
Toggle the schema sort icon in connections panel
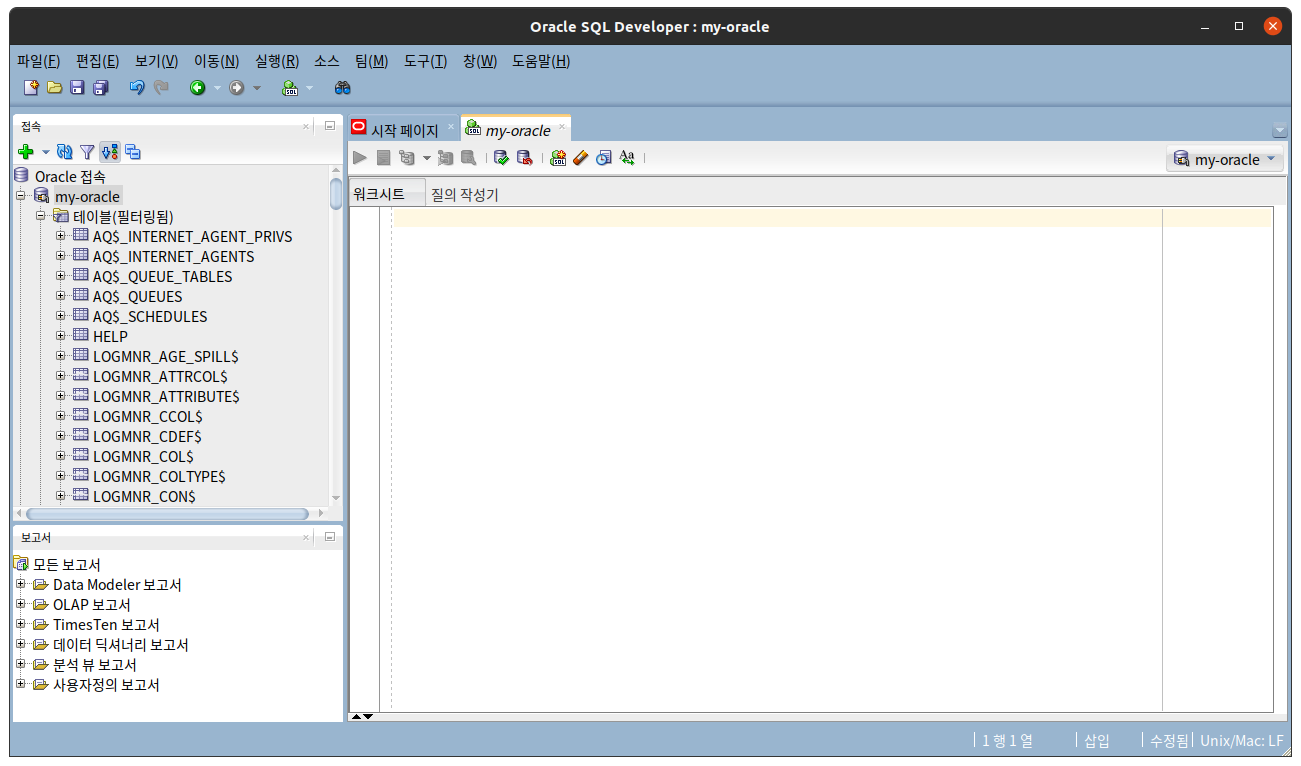110,152
